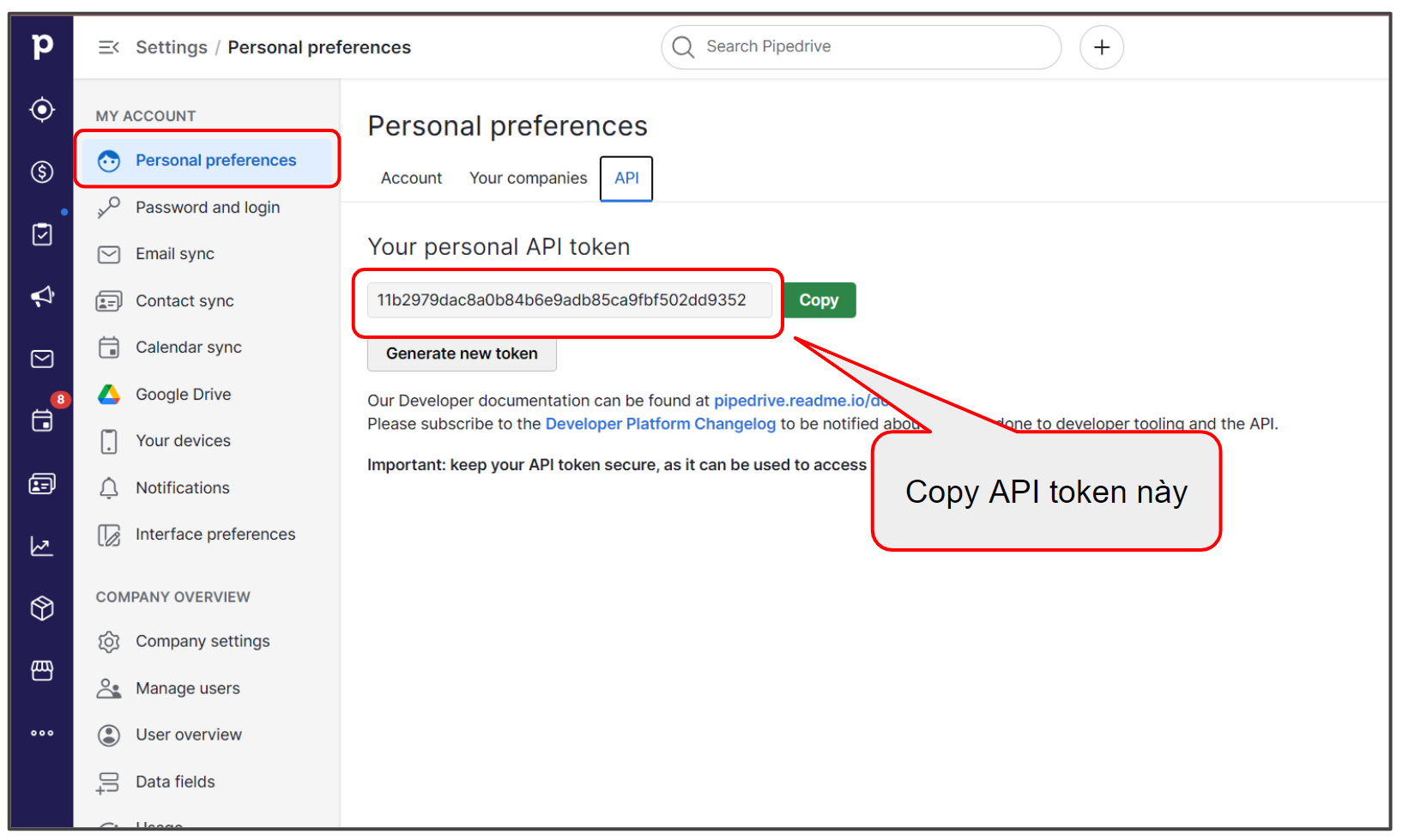Open Developer Platform Changelog link

pos(660,424)
